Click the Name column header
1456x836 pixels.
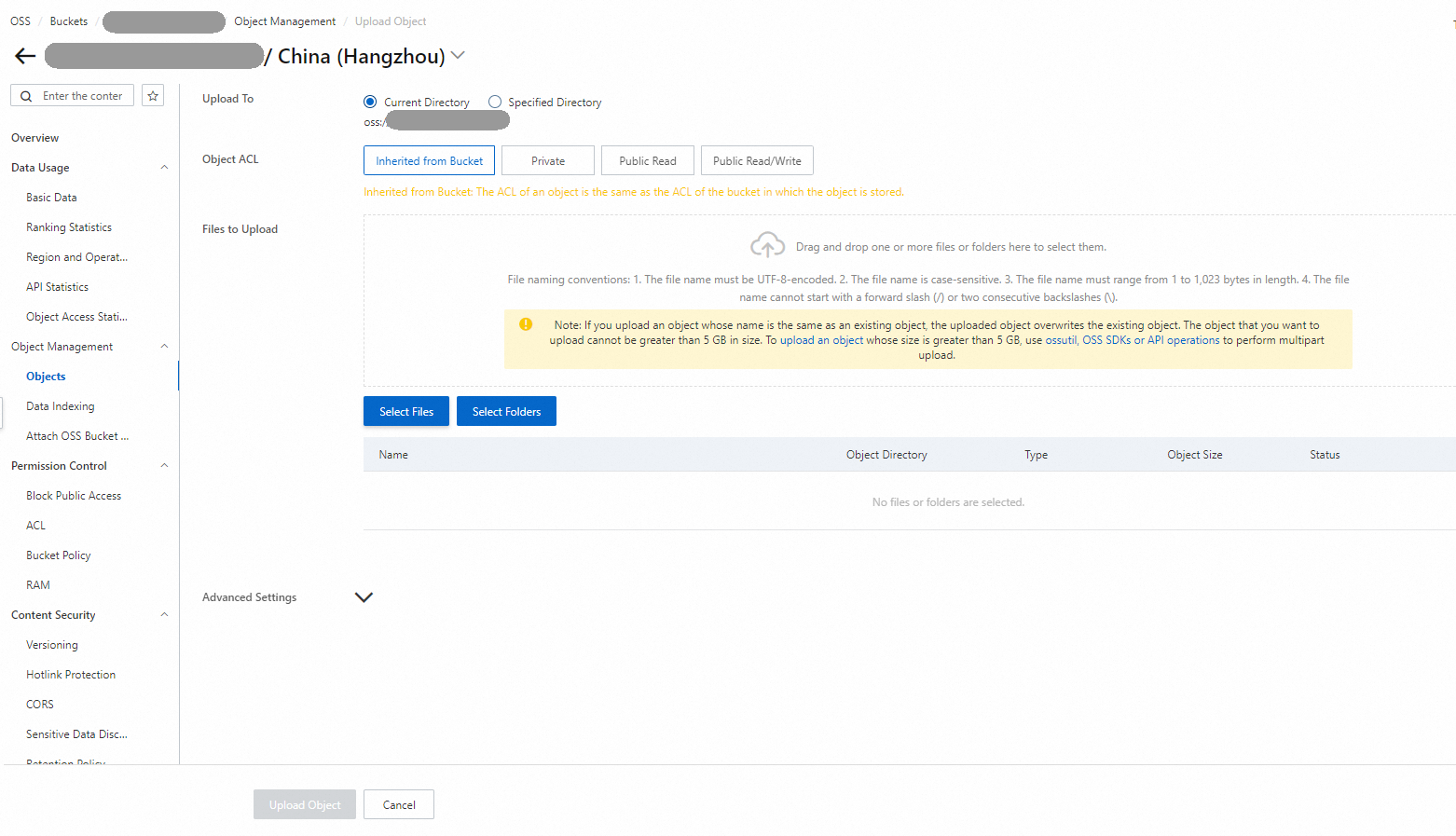[393, 455]
